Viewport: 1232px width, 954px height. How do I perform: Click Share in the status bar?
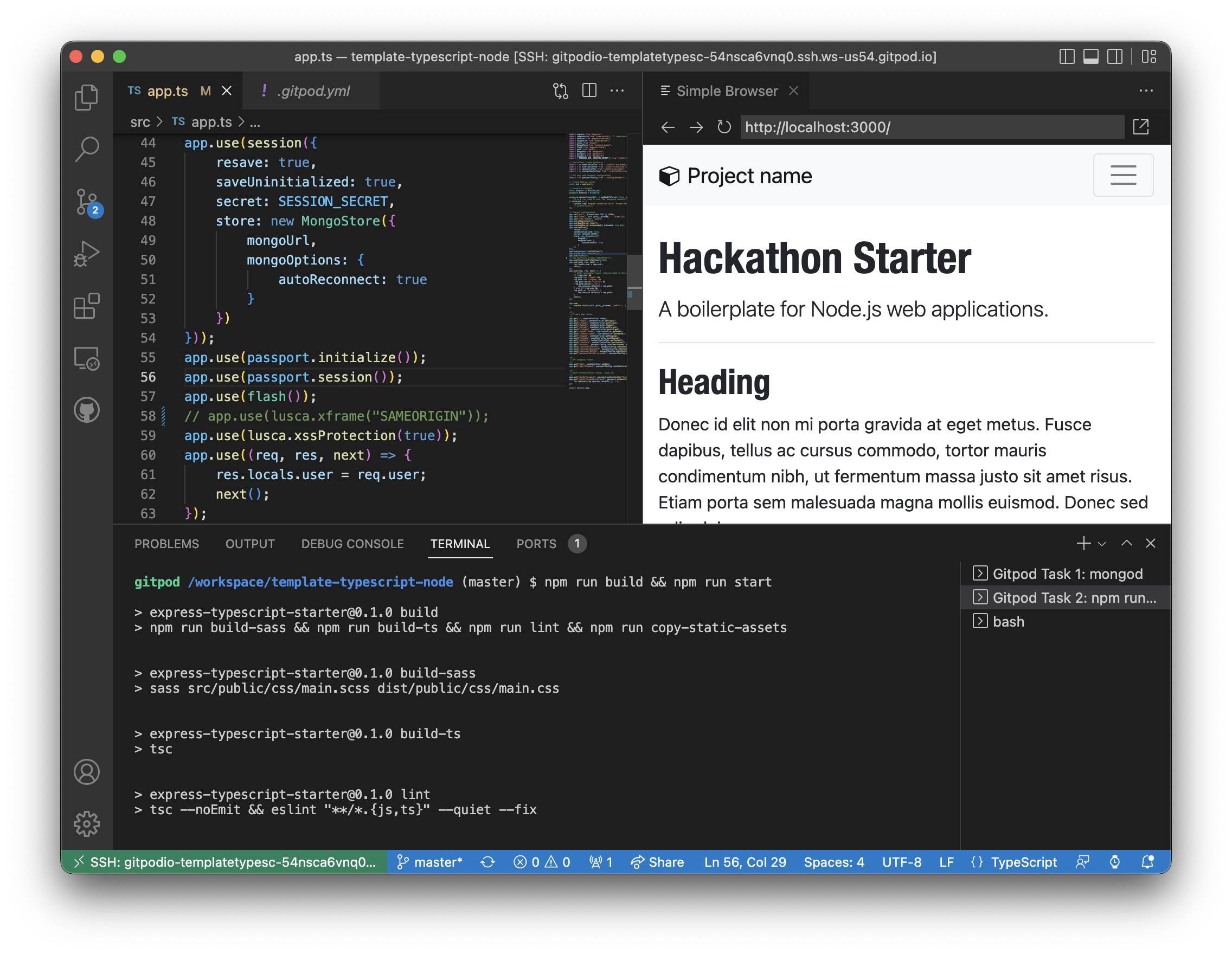coord(657,862)
